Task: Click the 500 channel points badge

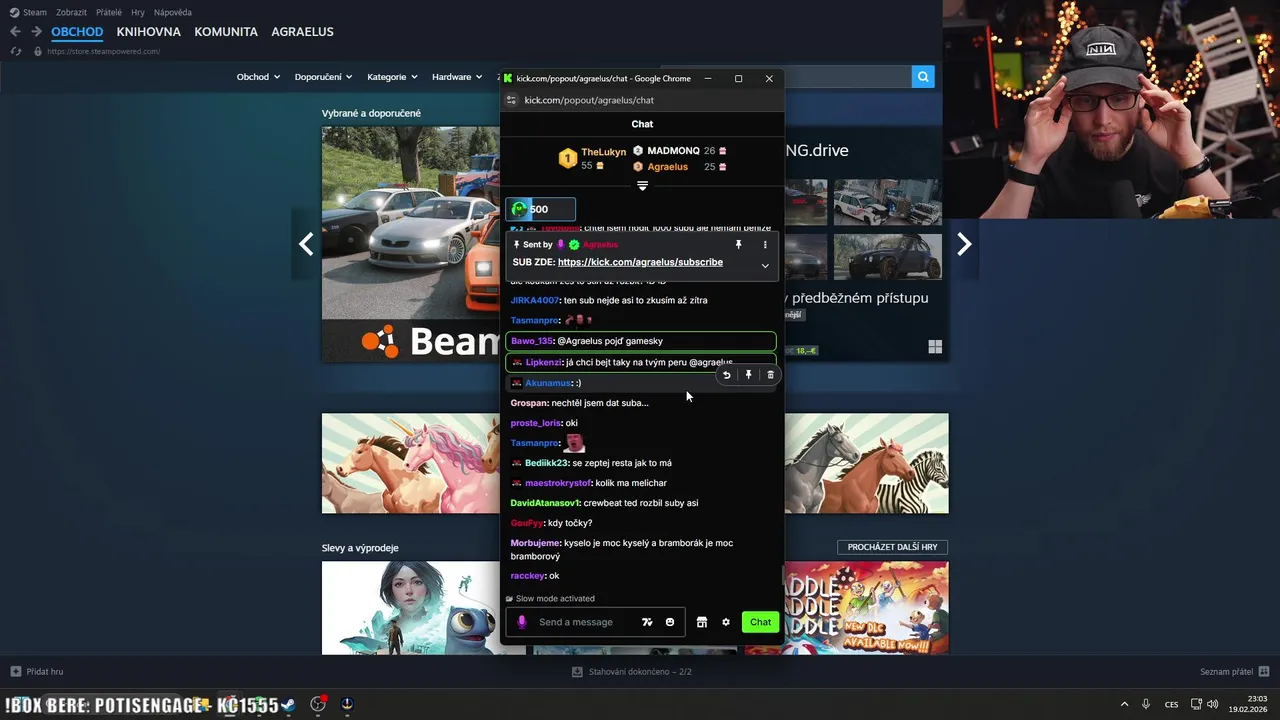Action: (x=540, y=209)
